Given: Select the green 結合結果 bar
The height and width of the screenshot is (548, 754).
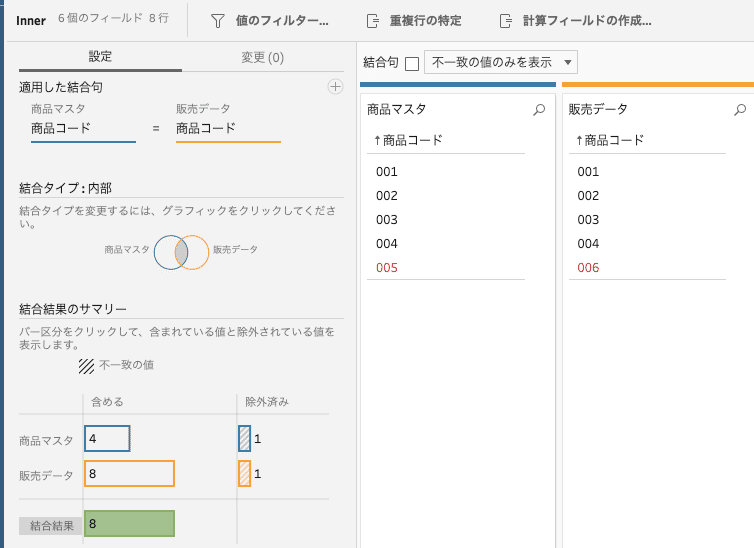Looking at the screenshot, I should (129, 523).
